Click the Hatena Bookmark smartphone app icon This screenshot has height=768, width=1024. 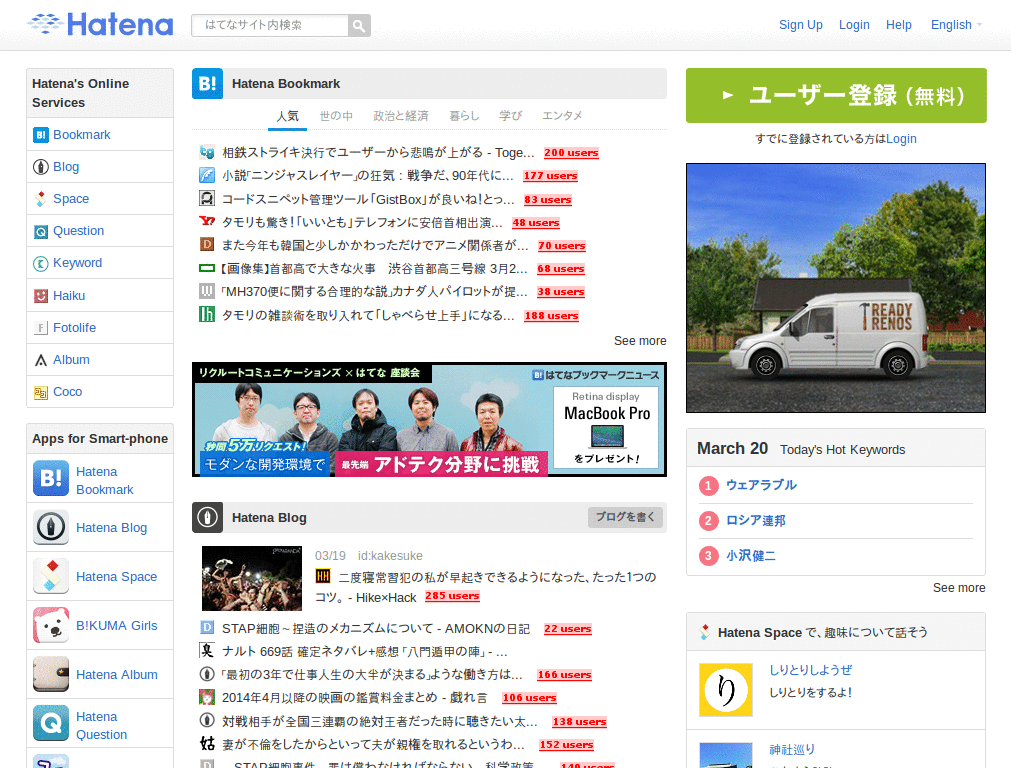(x=51, y=479)
